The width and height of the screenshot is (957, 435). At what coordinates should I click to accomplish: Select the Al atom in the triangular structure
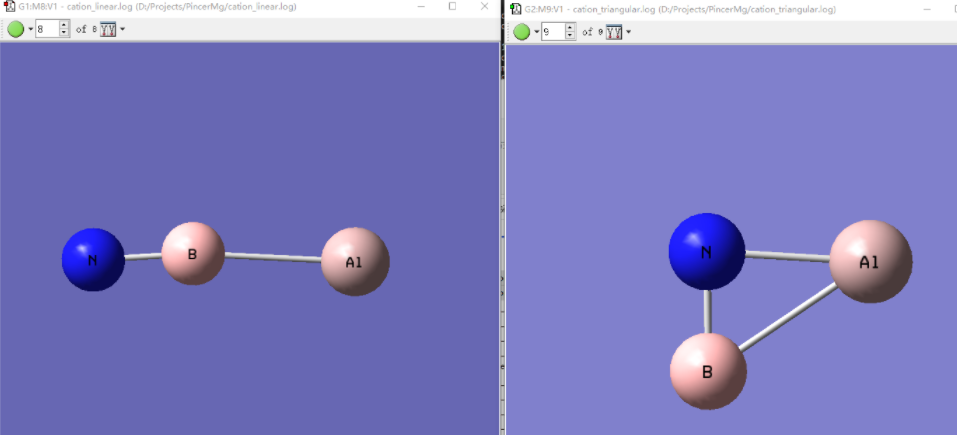point(870,261)
